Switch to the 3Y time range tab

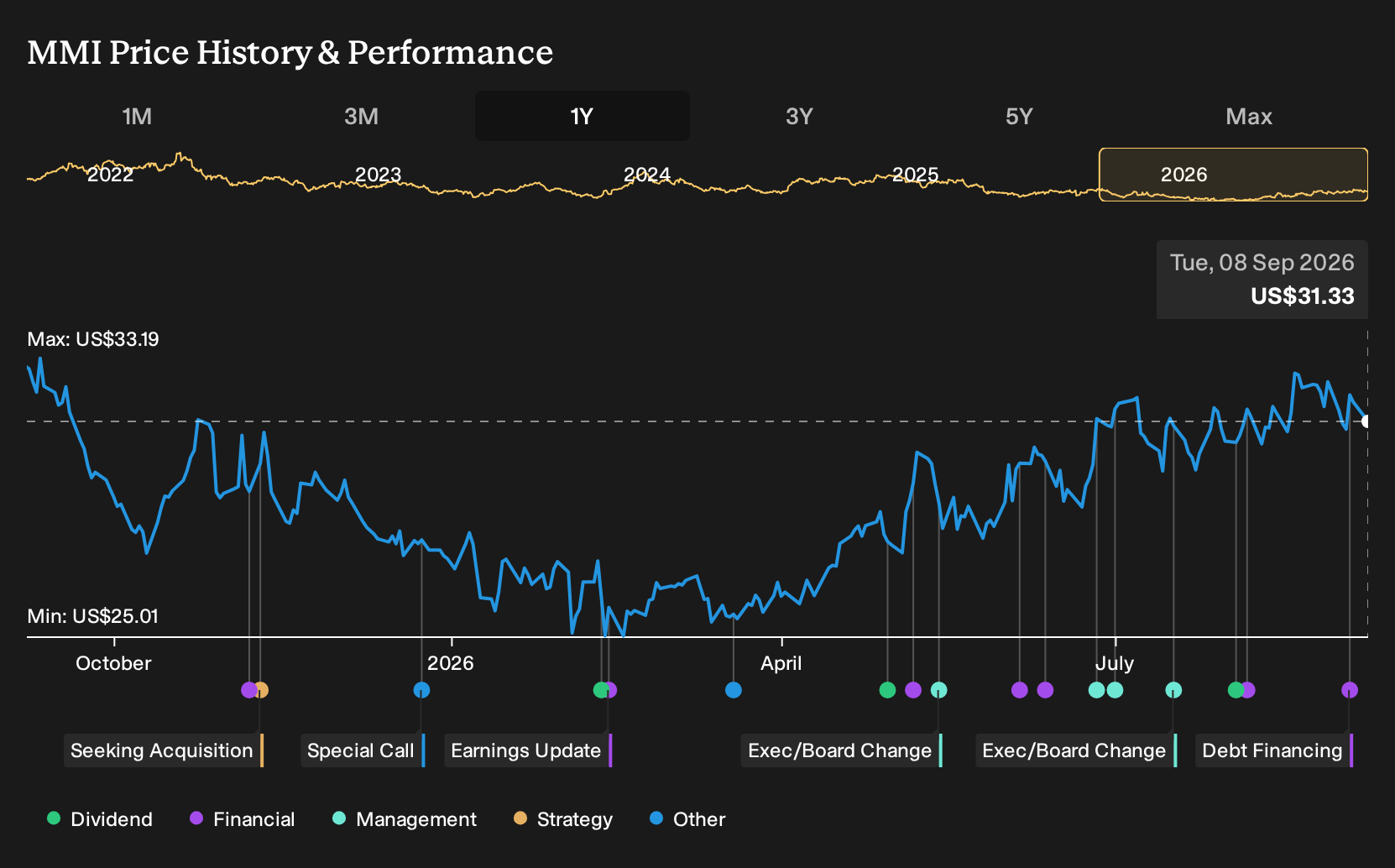click(799, 116)
